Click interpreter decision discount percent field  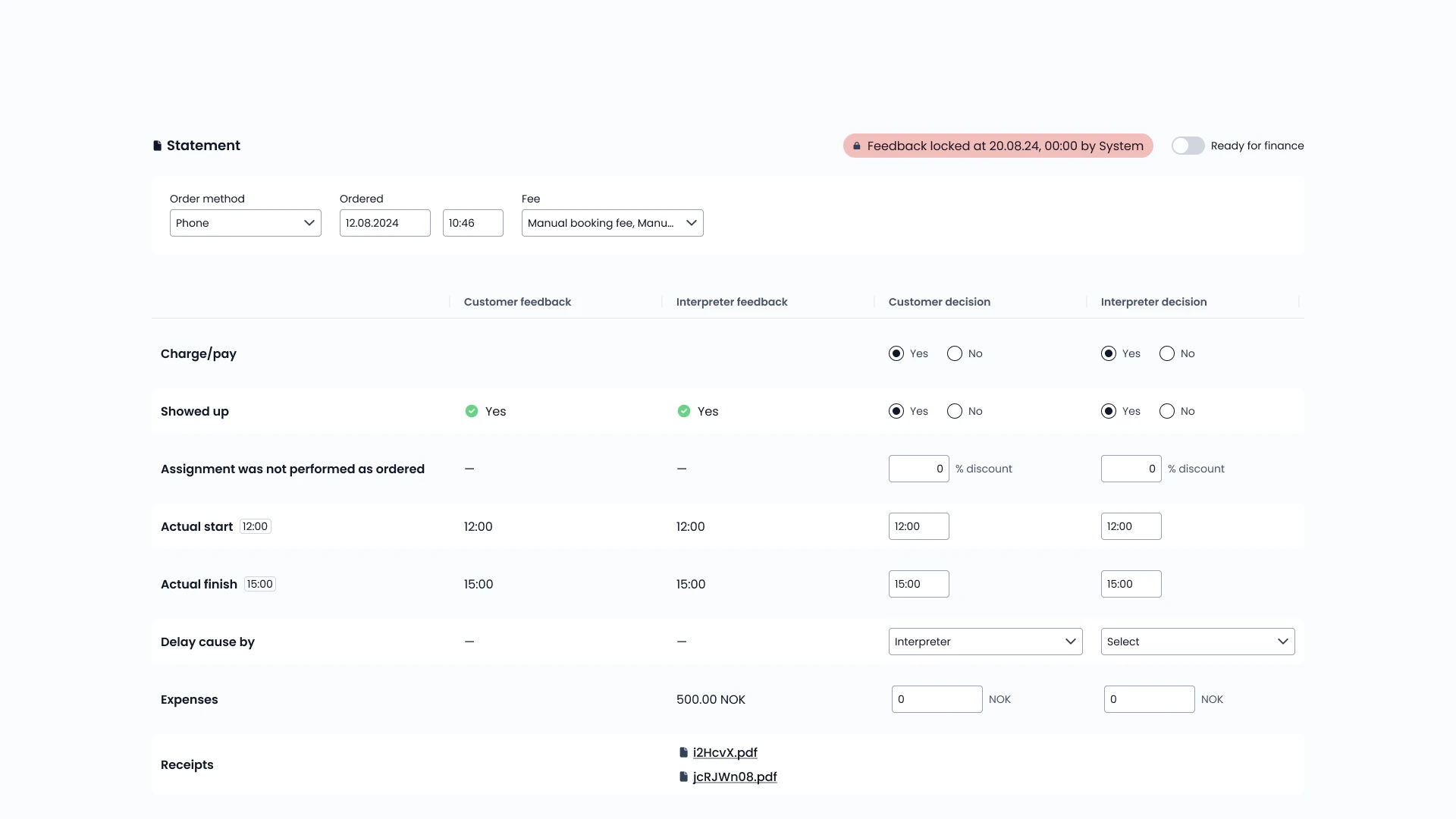(x=1131, y=469)
